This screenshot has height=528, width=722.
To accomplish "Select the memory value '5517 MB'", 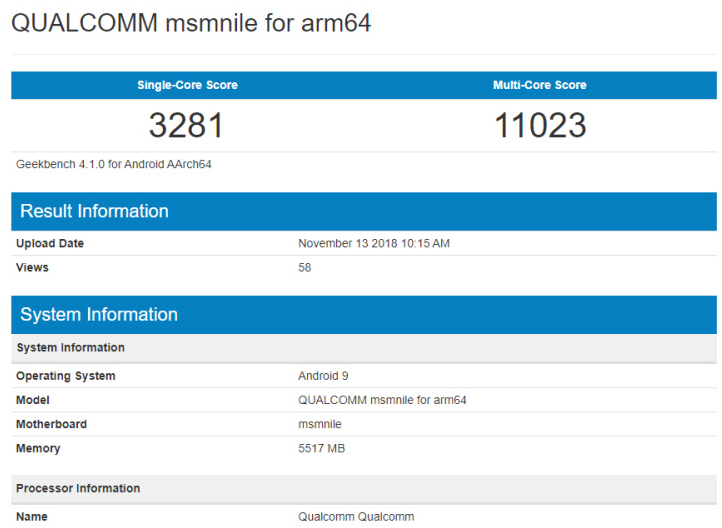I will pos(321,448).
